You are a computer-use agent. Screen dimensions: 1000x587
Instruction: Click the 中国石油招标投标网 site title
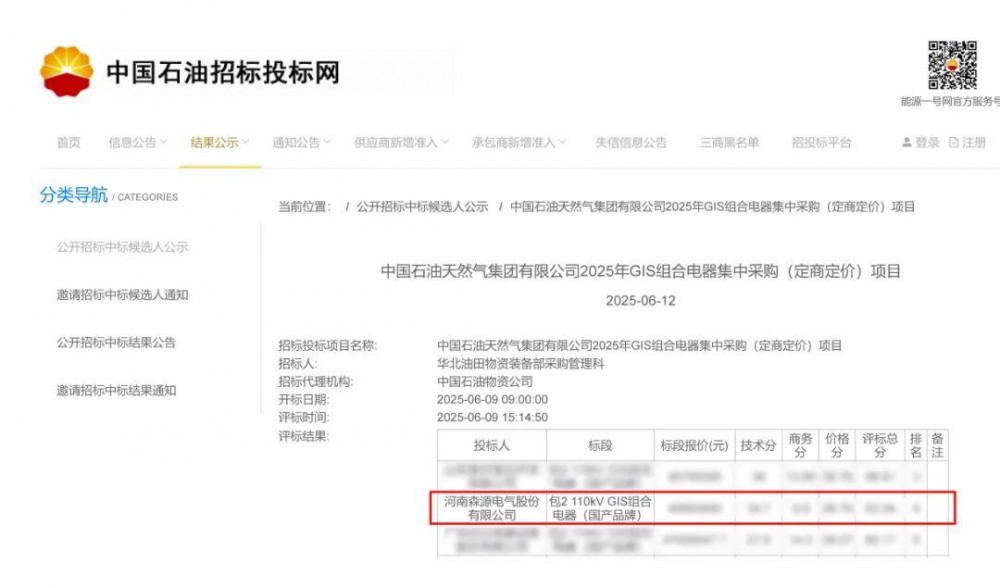(x=223, y=72)
